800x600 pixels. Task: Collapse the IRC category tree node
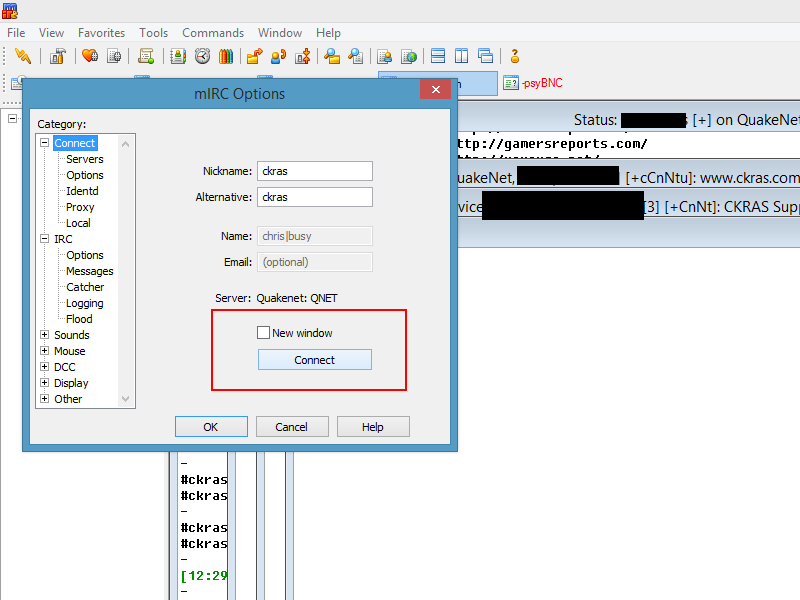pos(44,239)
